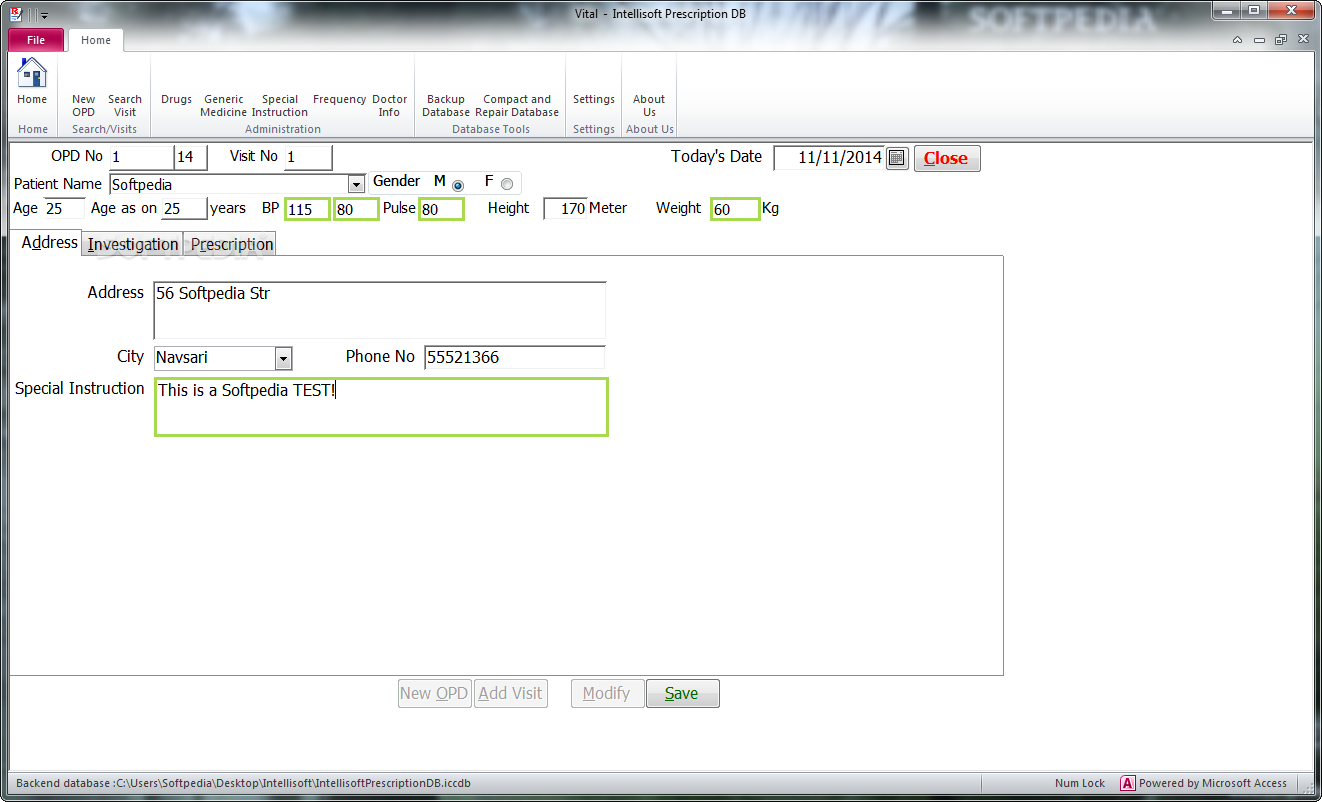Screen dimensions: 1322x802
Task: Click the Patient Name field Softpedia
Action: click(229, 184)
